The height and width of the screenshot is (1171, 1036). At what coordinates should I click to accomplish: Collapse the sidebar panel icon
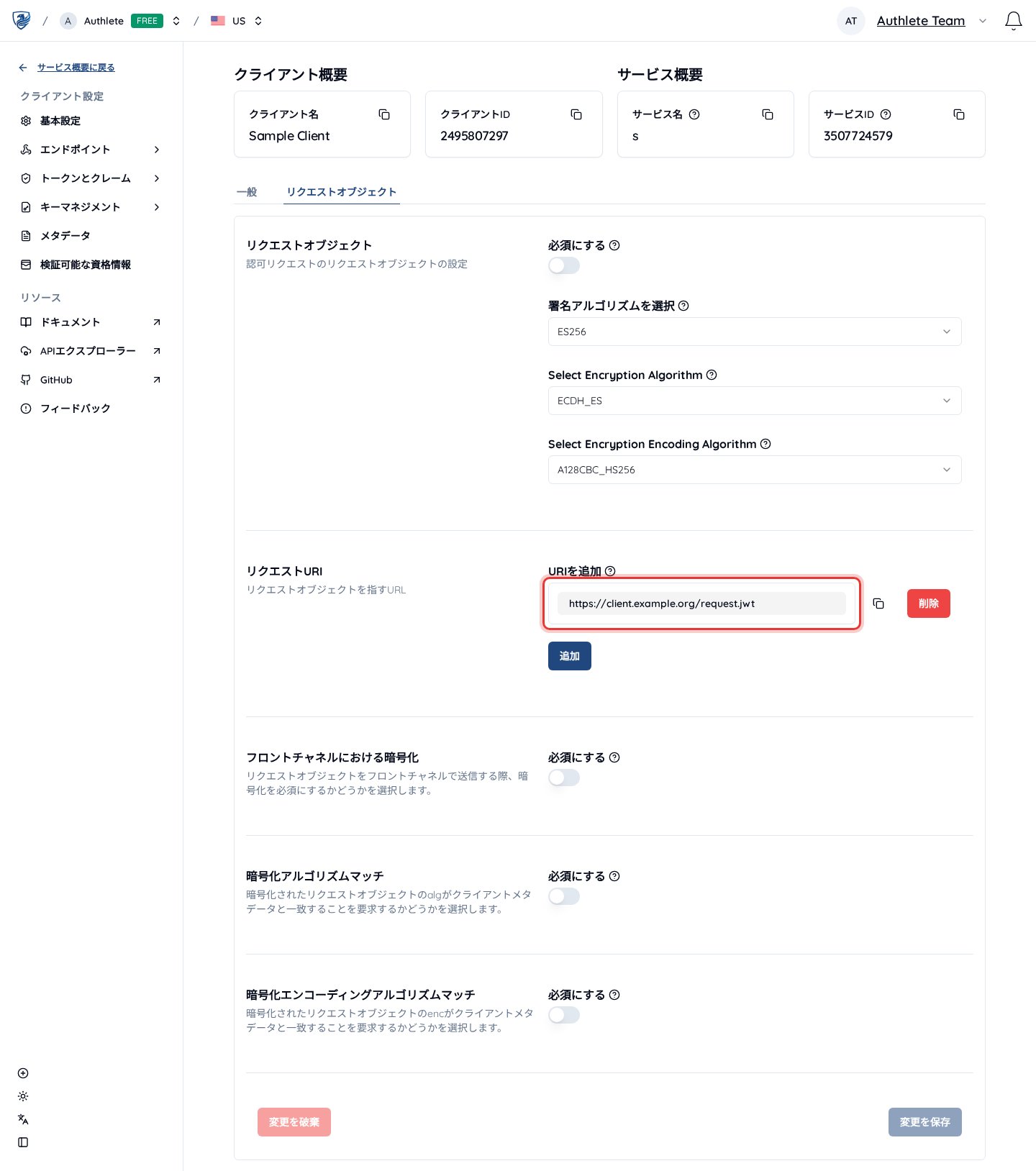click(23, 1142)
